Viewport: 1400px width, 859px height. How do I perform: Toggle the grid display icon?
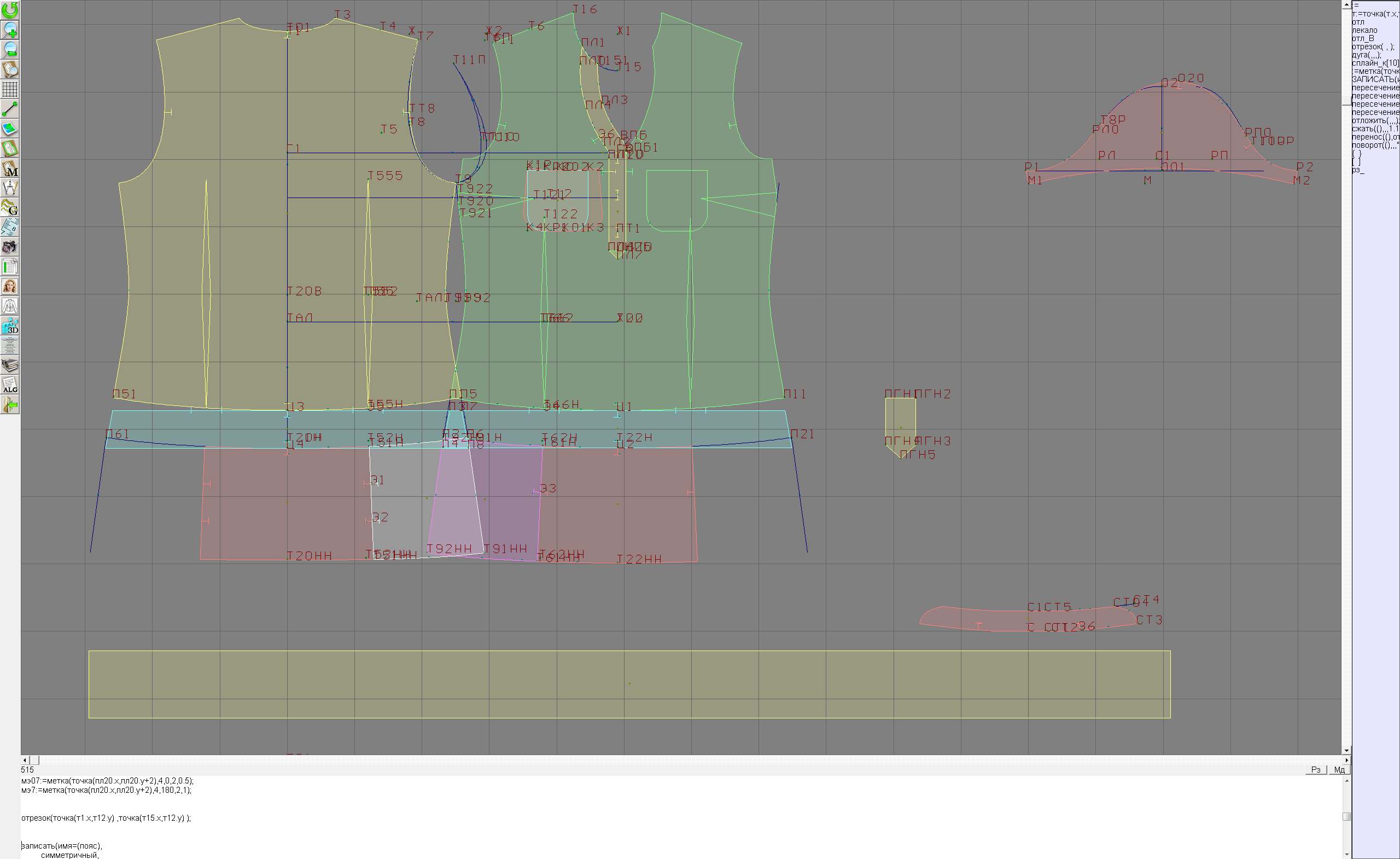click(x=10, y=89)
